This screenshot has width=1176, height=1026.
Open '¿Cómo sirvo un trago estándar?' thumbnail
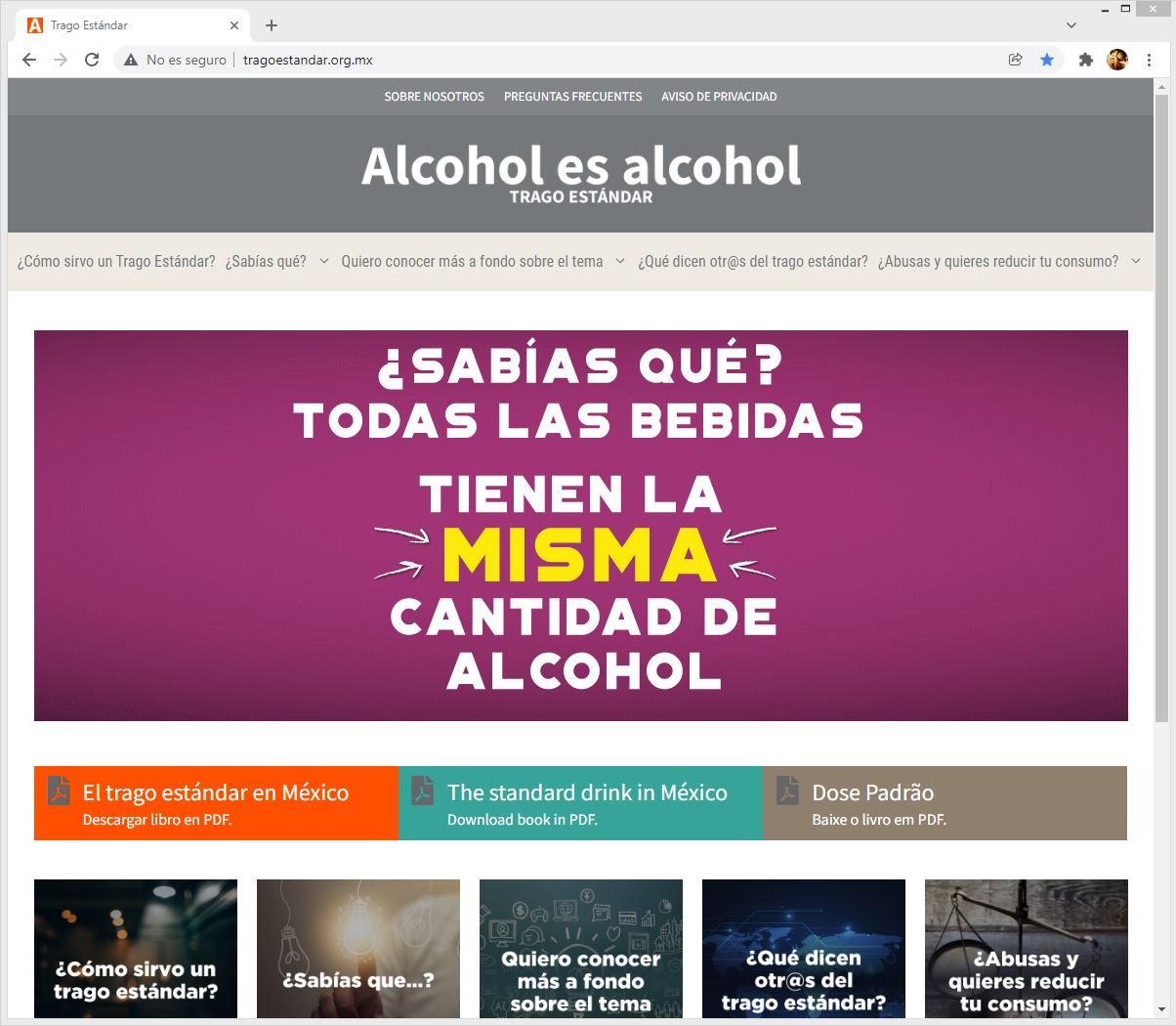click(136, 948)
